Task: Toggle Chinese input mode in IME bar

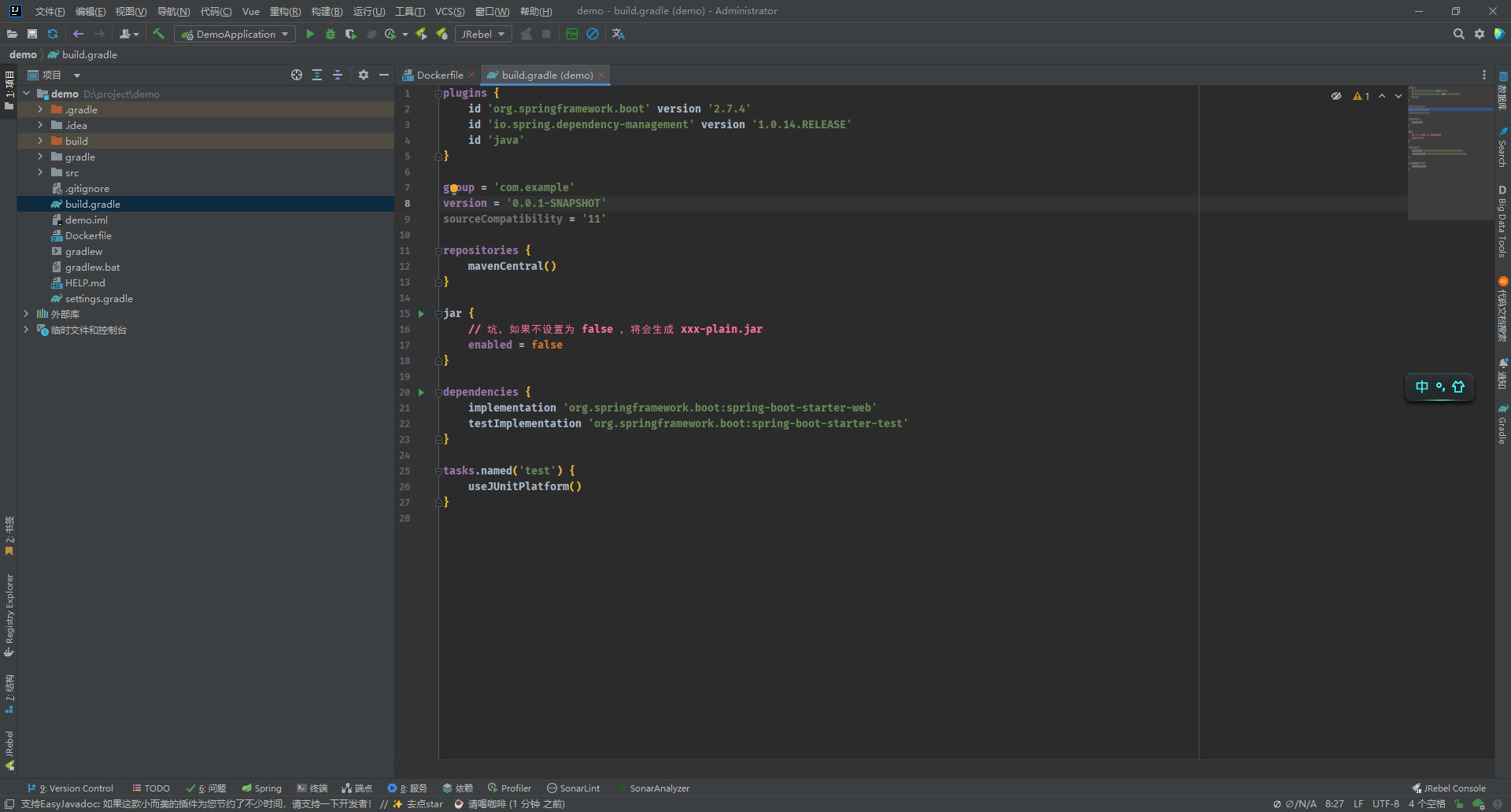Action: coord(1421,386)
